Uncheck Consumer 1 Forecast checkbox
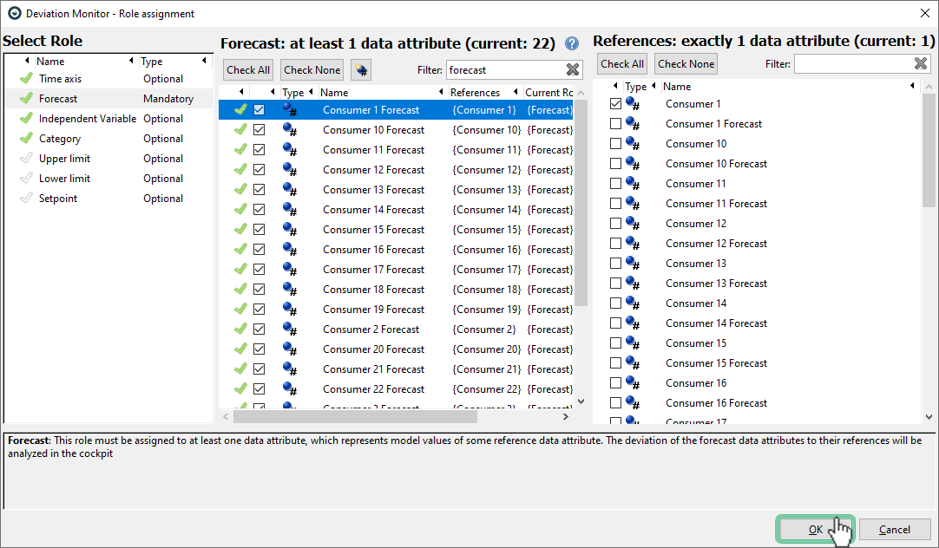Viewport: 939px width, 548px height. pos(259,110)
